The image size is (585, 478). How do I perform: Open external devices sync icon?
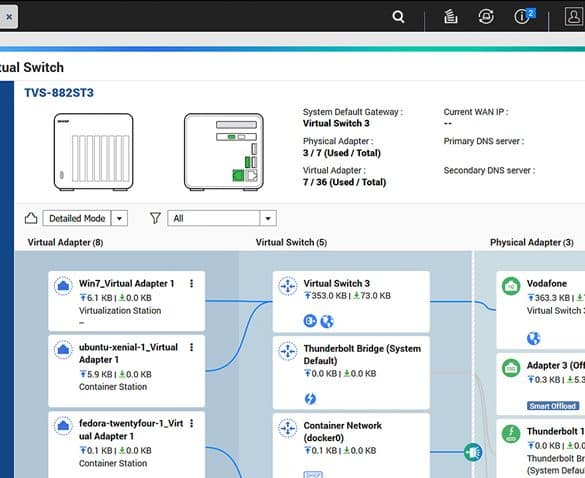click(x=486, y=16)
